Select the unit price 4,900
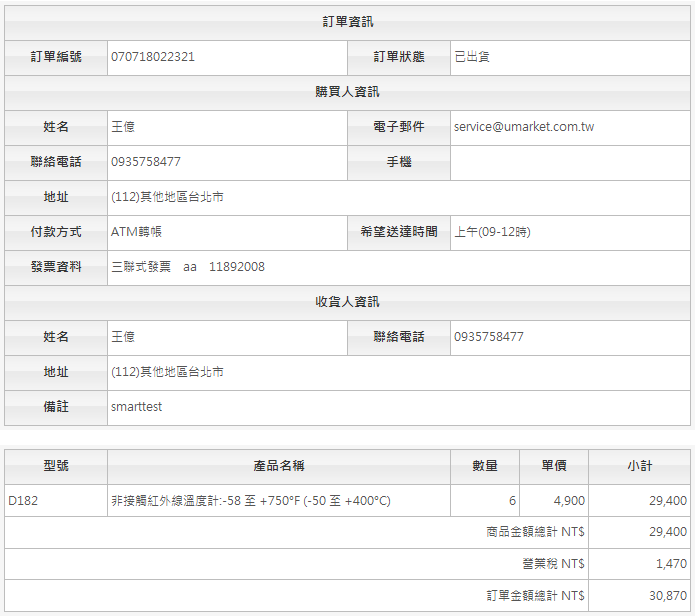Screen dimensions: 695x616 (568, 501)
